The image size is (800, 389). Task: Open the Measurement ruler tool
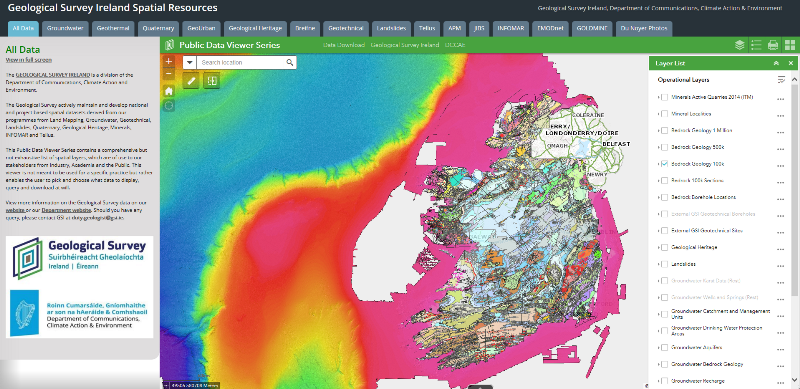(191, 81)
